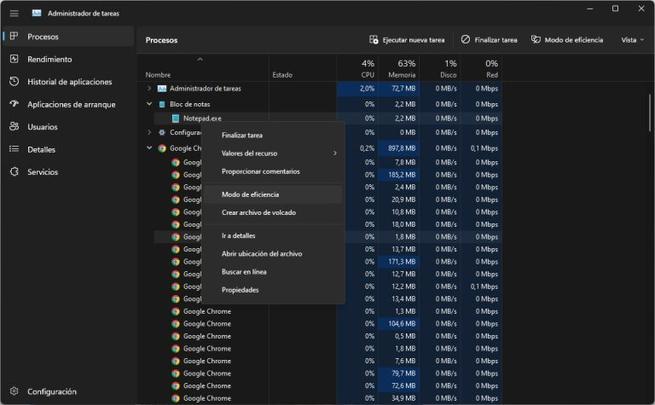
Task: Click the Configuración gear icon
Action: tap(14, 391)
